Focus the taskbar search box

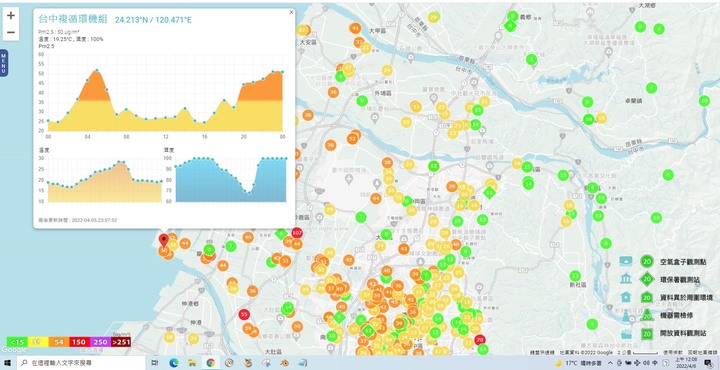[x=81, y=363]
